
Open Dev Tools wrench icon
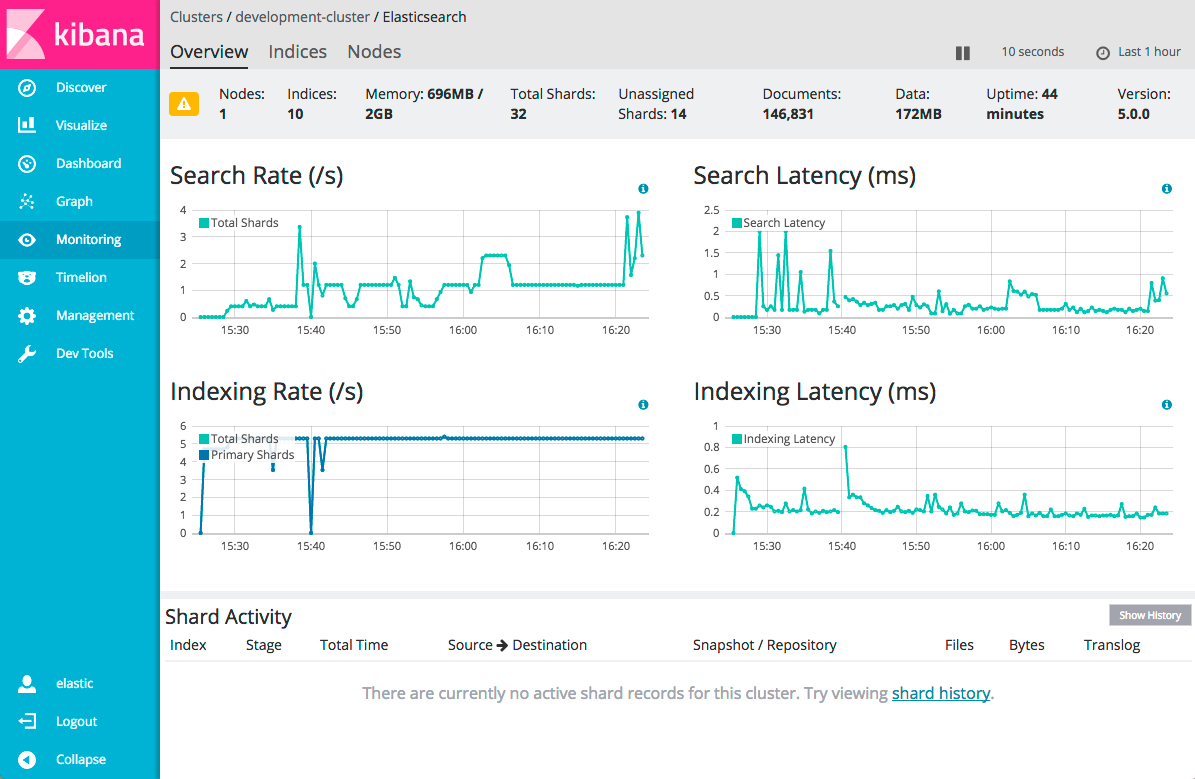click(27, 354)
